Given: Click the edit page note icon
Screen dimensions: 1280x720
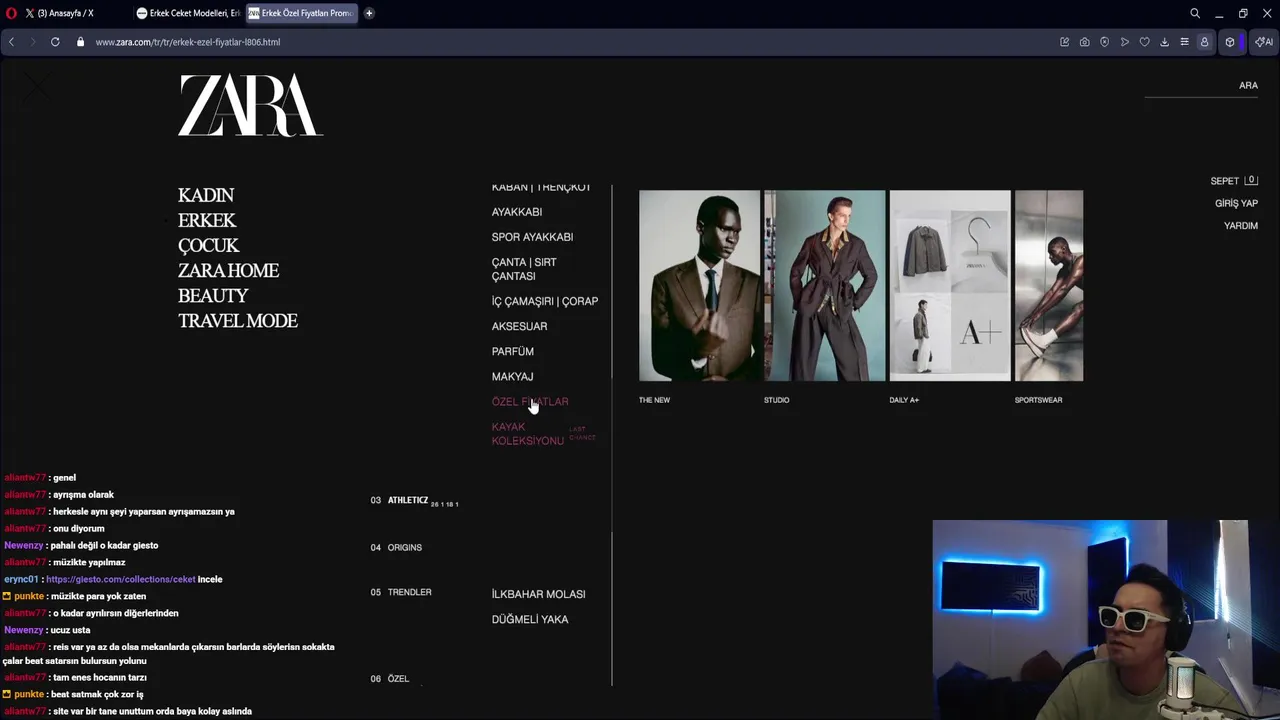Looking at the screenshot, I should 1064,42.
